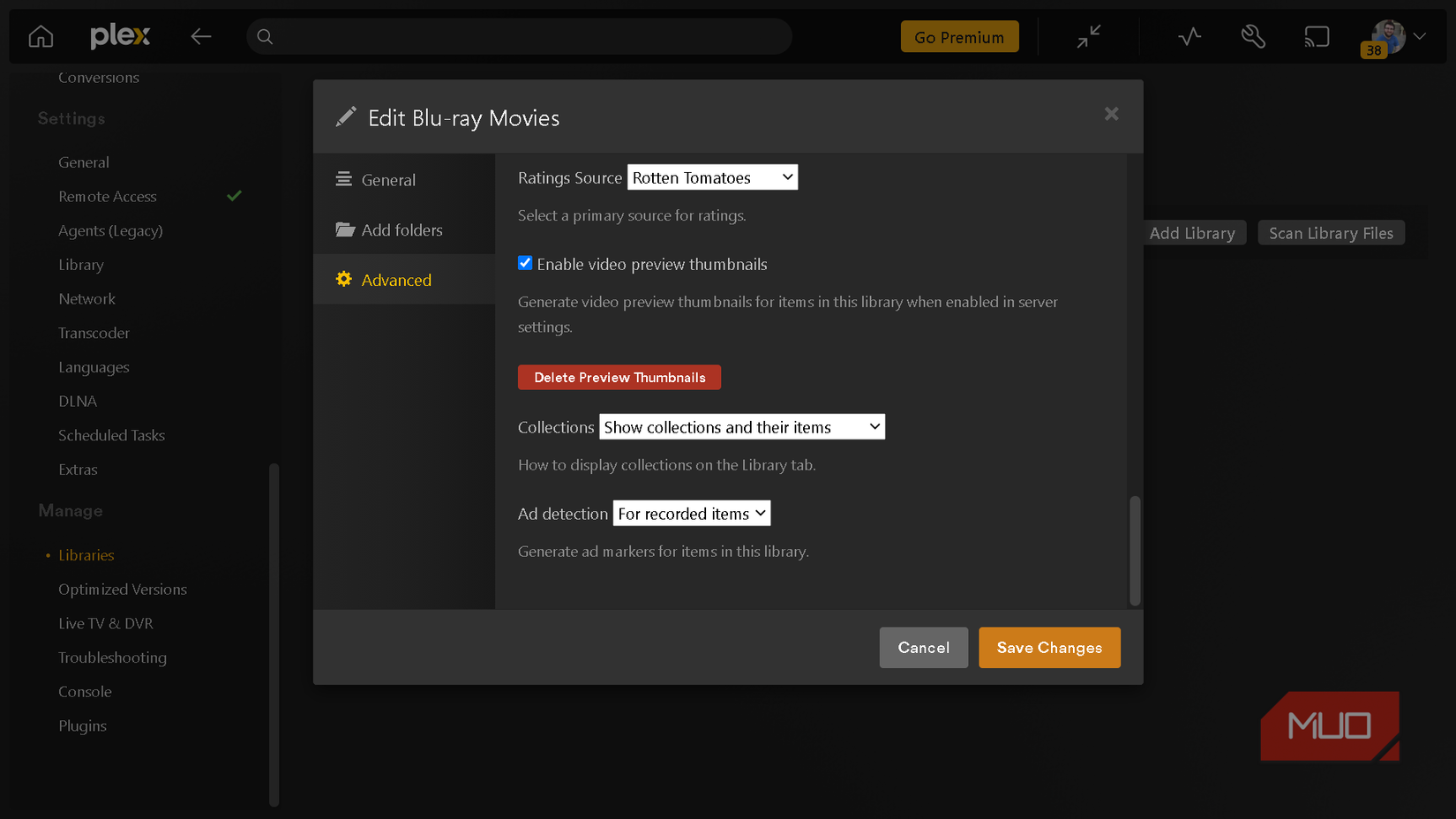
Task: Click the back arrow icon
Action: pyautogui.click(x=201, y=37)
